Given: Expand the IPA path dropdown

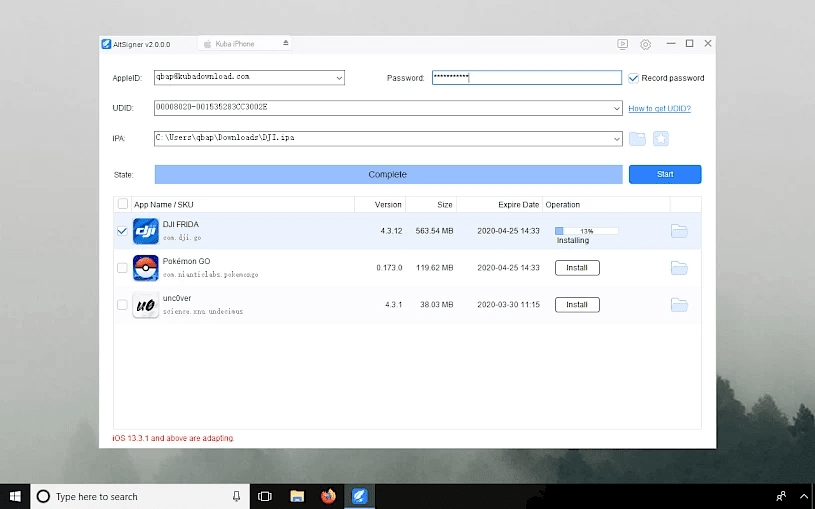Looking at the screenshot, I should pos(616,139).
